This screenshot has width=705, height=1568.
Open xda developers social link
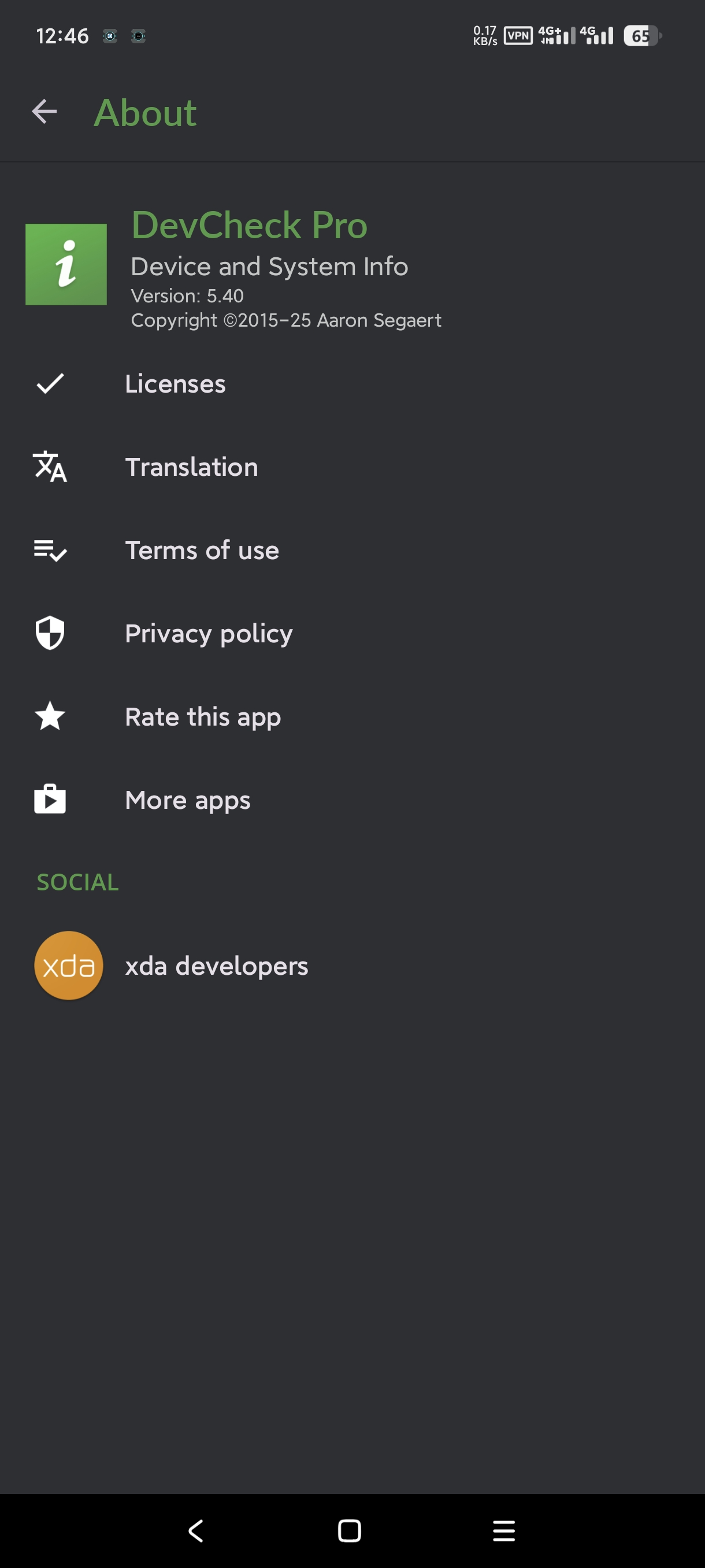(x=352, y=966)
